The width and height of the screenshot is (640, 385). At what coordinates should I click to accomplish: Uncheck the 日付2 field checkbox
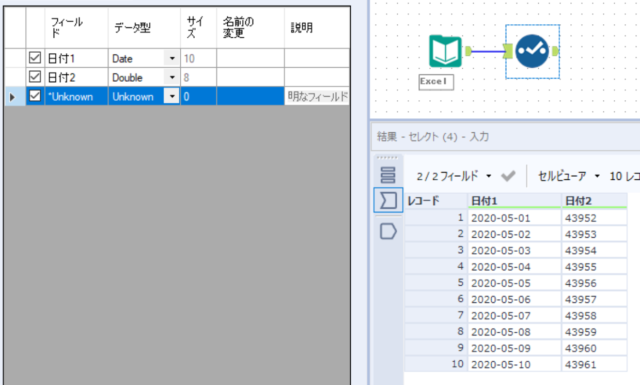point(35,77)
